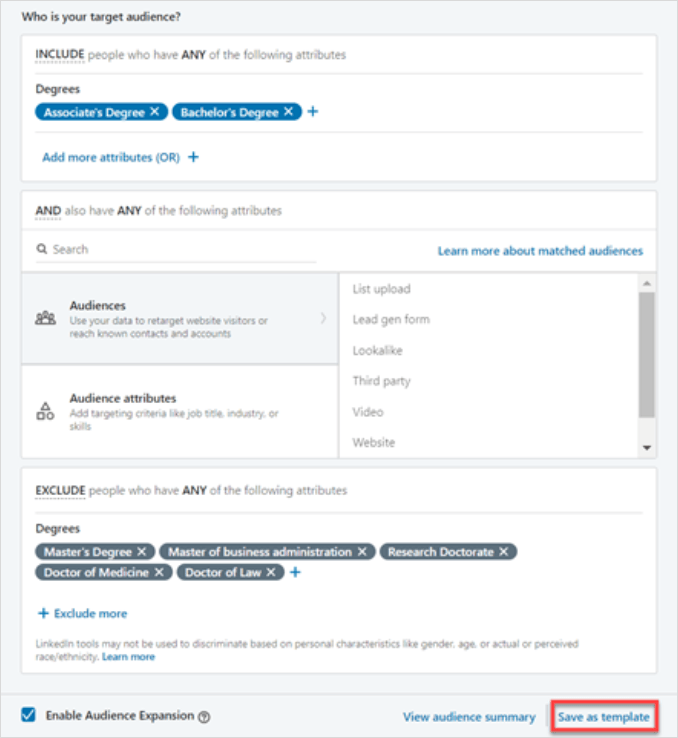
Task: Remove the Associate's Degree tag
Action: click(x=155, y=112)
